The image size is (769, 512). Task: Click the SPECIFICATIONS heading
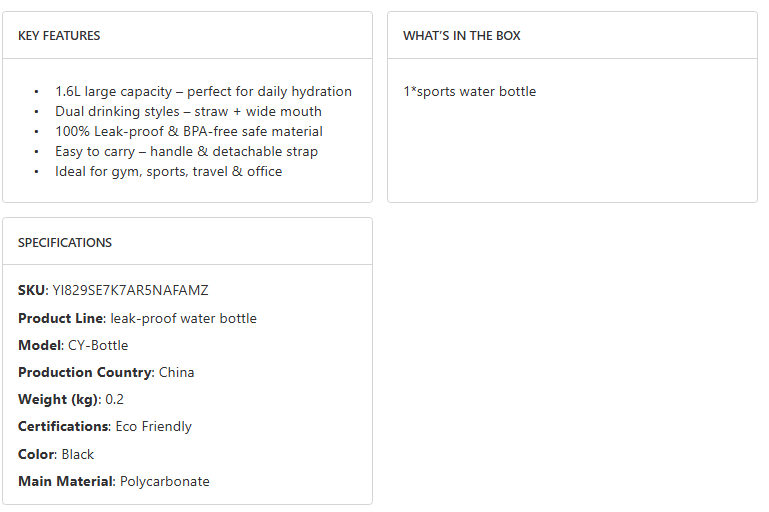[x=65, y=243]
